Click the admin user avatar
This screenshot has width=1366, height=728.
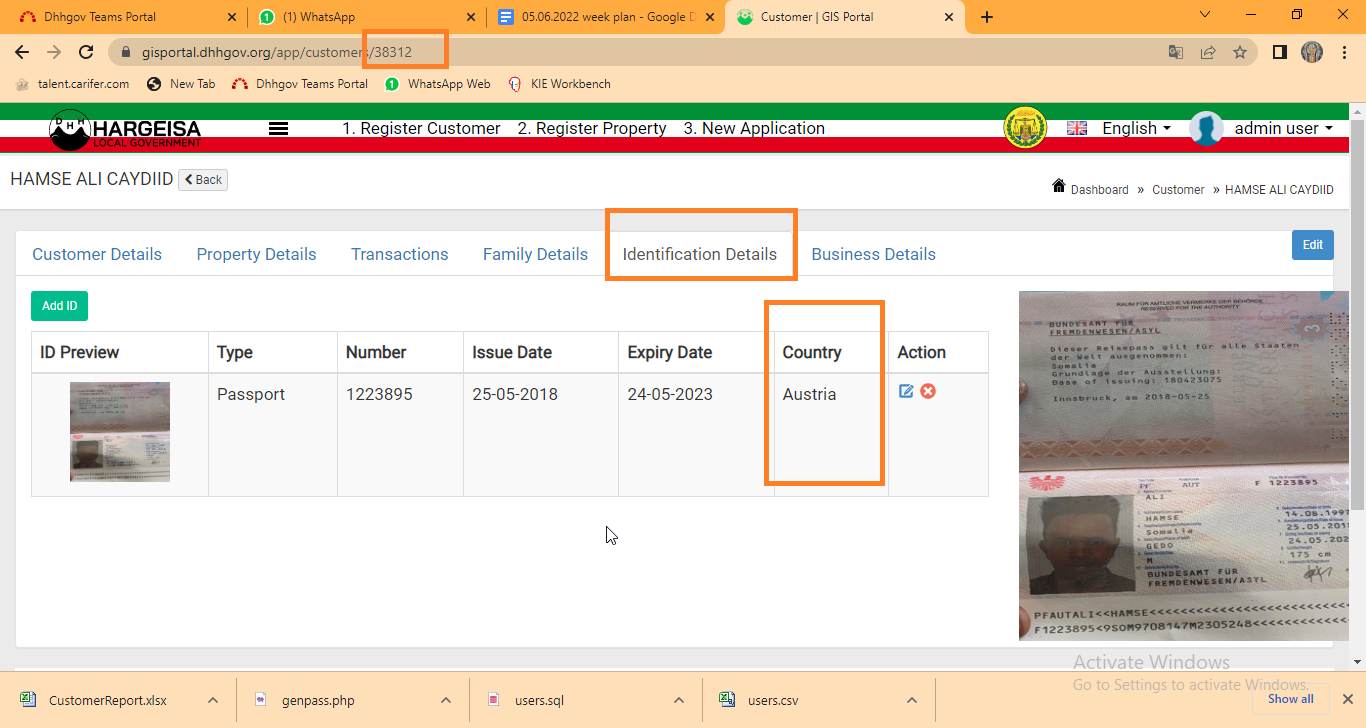(x=1207, y=128)
